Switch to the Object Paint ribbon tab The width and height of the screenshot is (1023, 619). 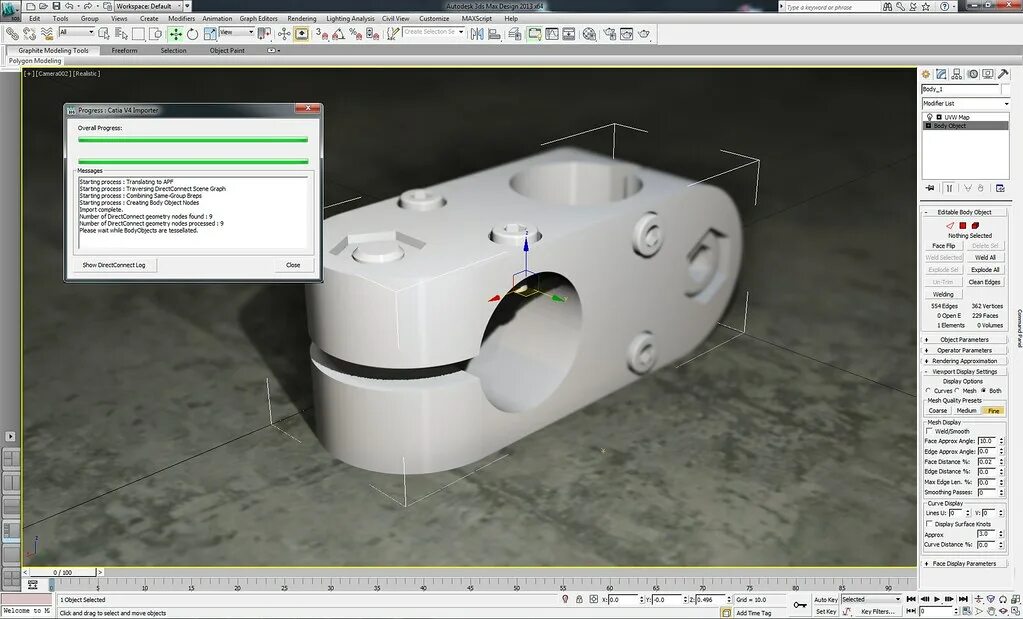point(227,50)
